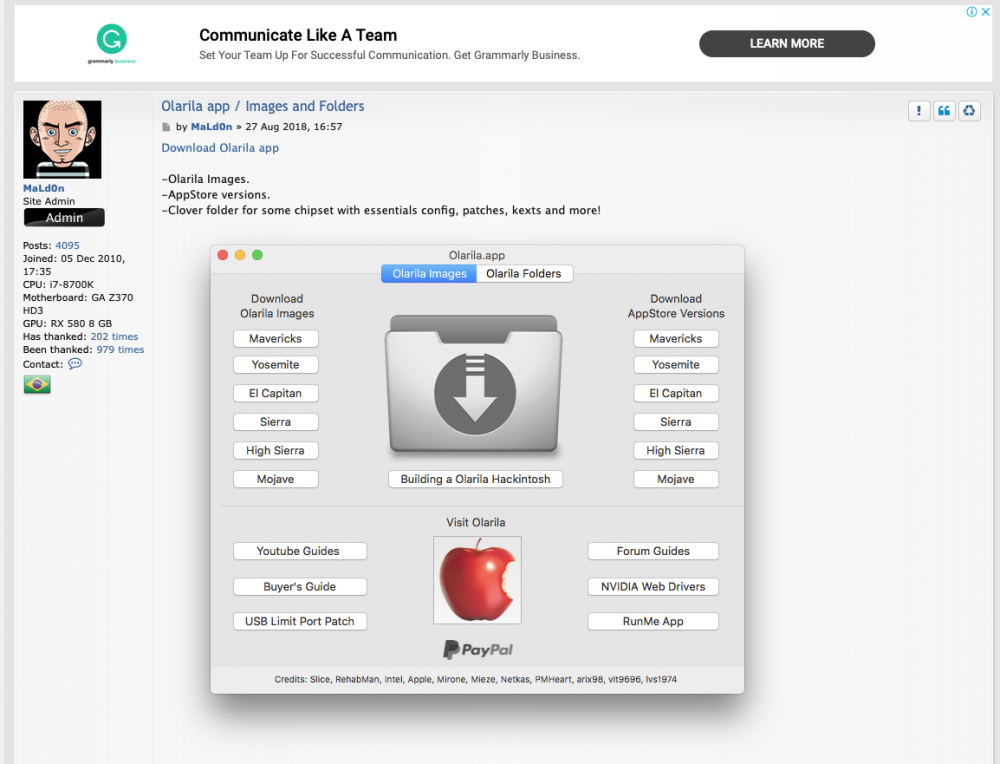1000x764 pixels.
Task: Open Forum Guides
Action: coord(653,551)
